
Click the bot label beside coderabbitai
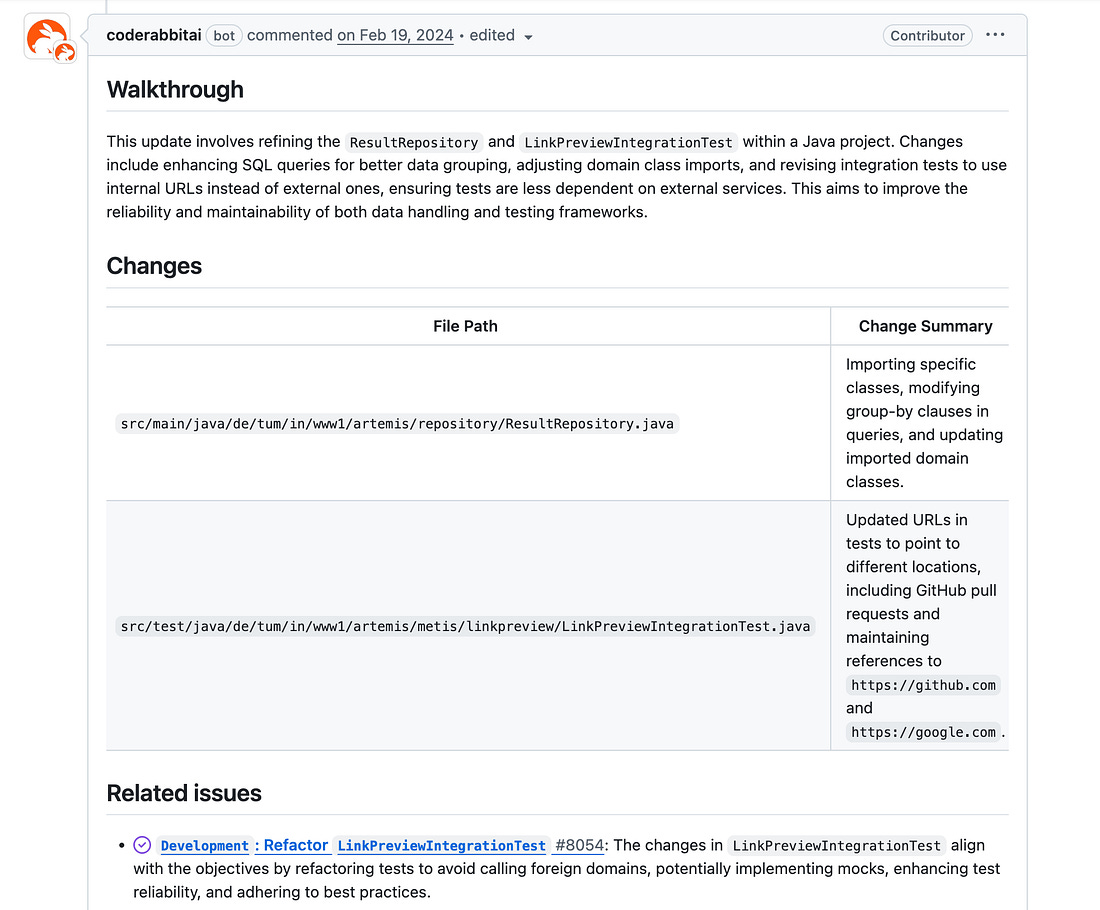coord(224,35)
